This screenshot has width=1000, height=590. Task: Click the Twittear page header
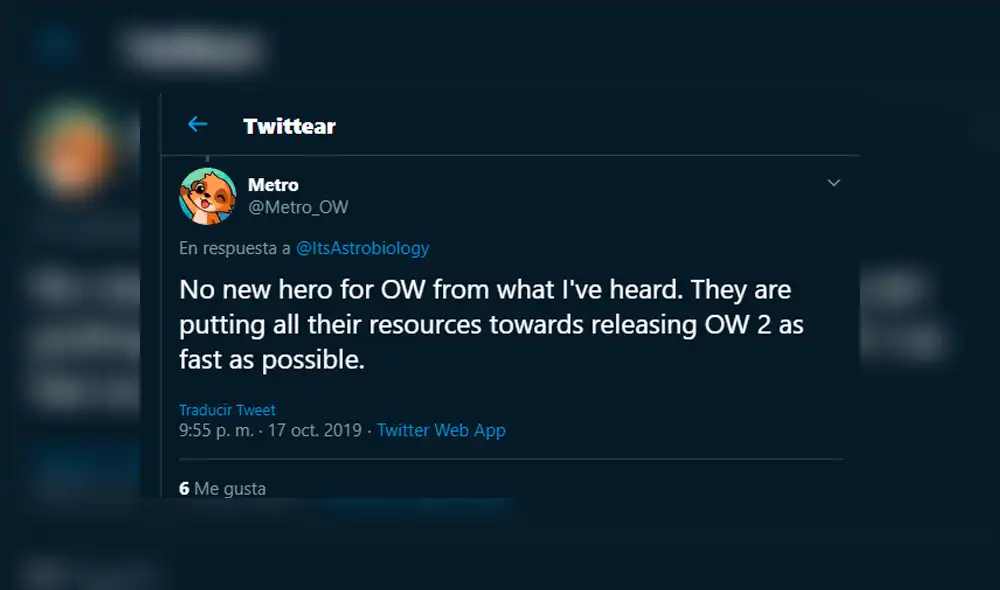coord(289,126)
